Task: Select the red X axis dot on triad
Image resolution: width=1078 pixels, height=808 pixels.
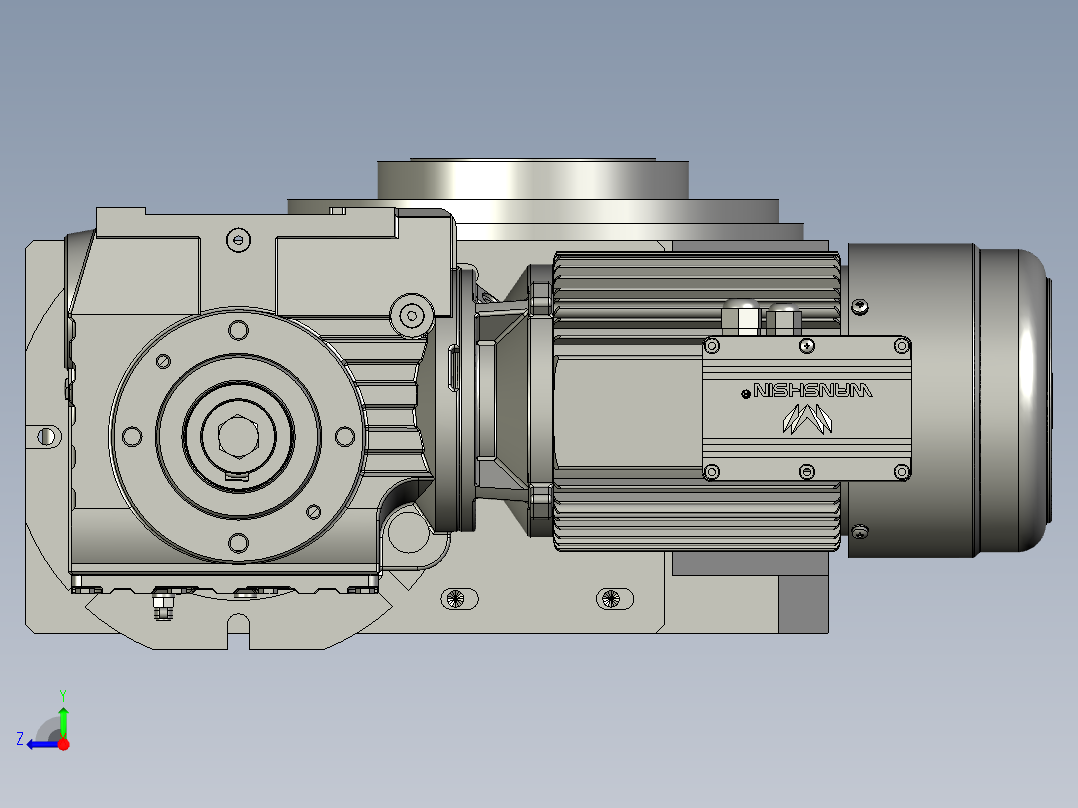Action: (64, 744)
